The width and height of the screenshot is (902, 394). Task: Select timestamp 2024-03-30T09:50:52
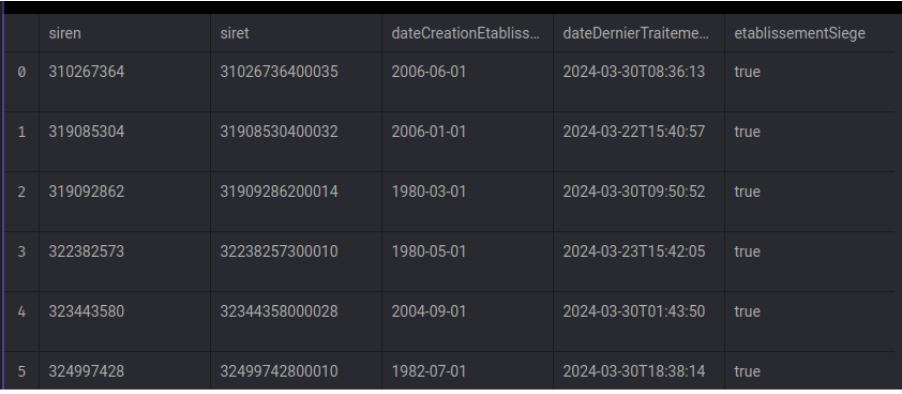tap(634, 192)
